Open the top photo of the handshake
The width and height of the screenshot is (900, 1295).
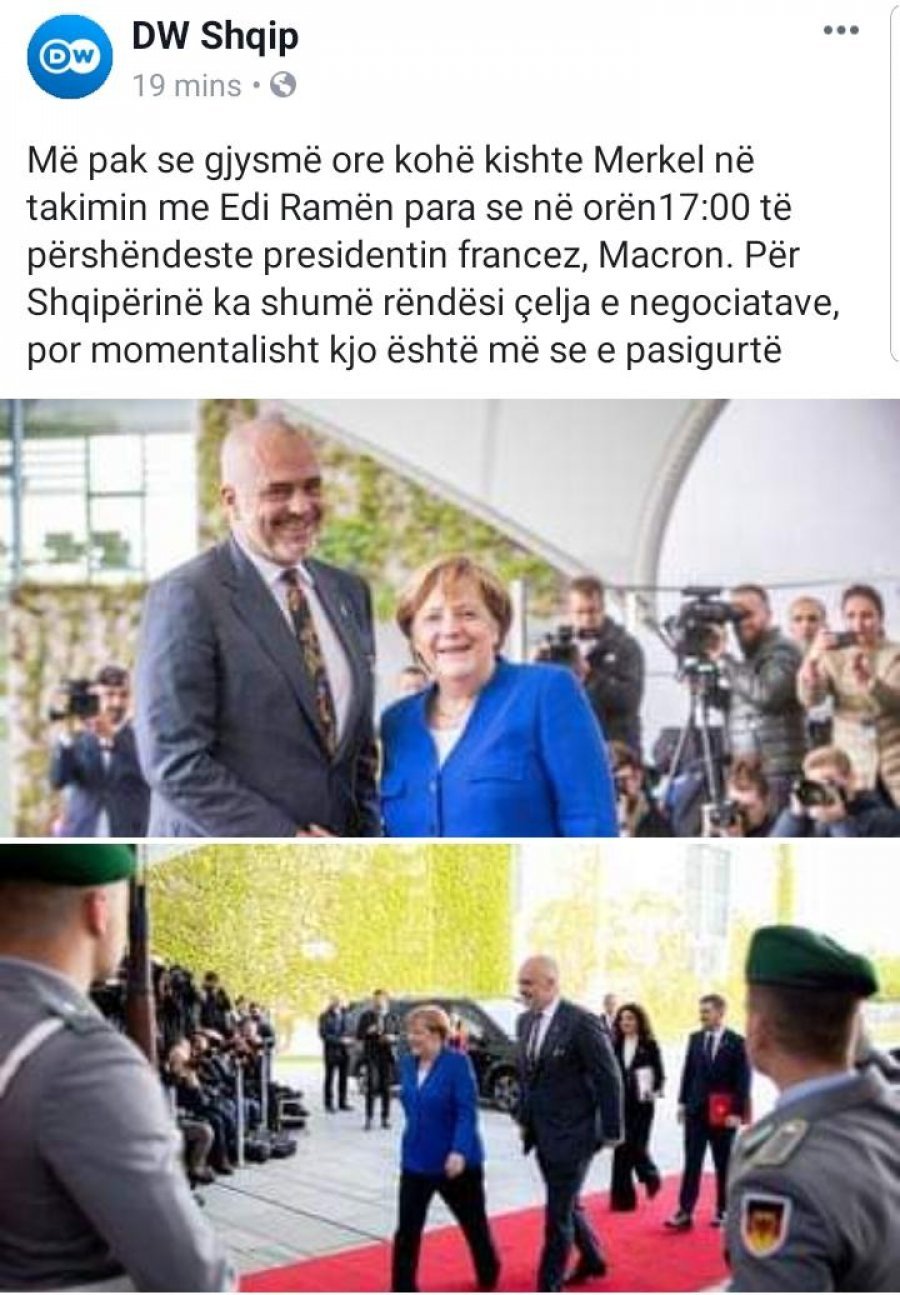(x=450, y=617)
